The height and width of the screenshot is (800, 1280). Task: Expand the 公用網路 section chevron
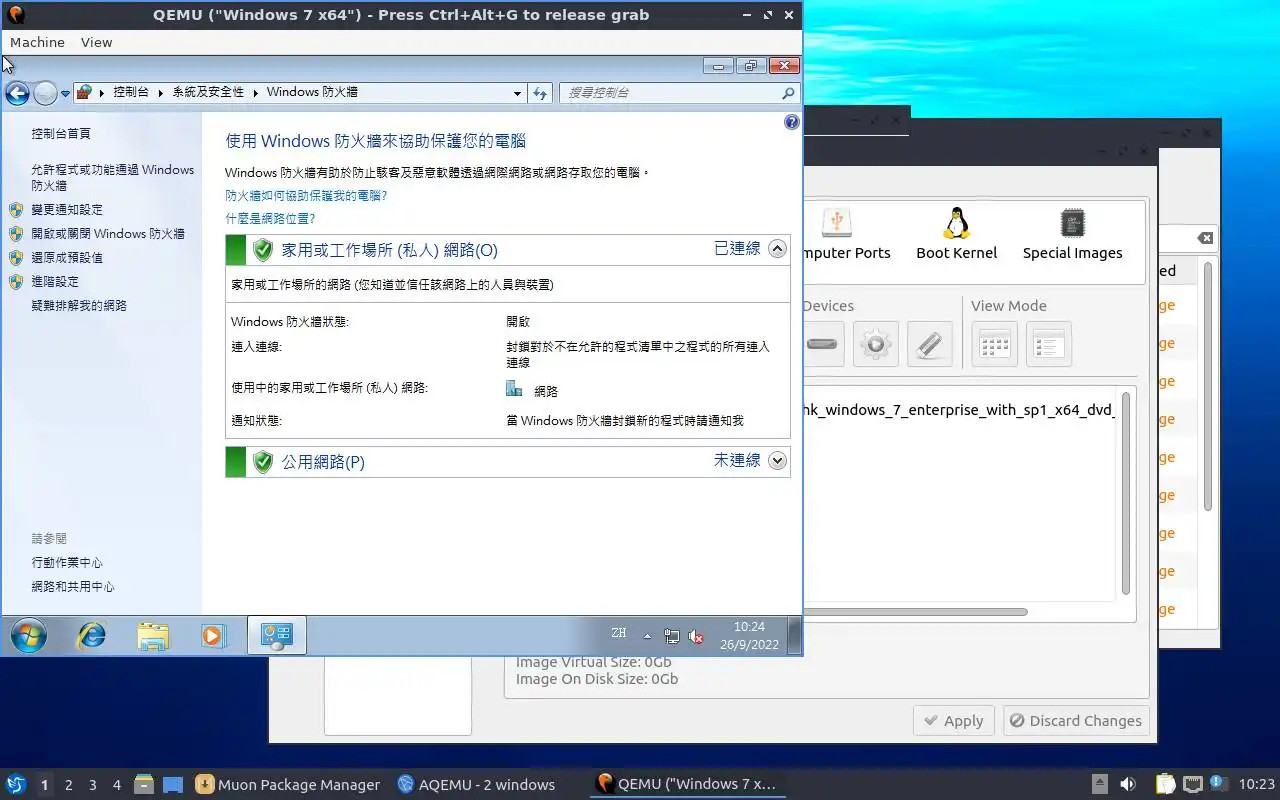point(777,461)
